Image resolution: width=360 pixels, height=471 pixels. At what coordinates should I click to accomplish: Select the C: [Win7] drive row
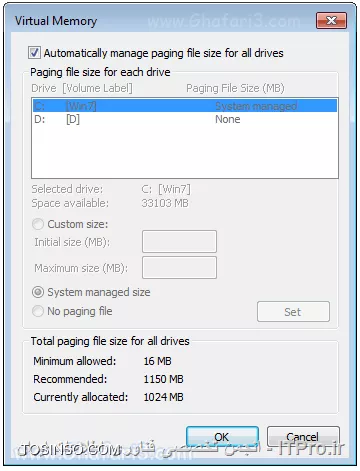pyautogui.click(x=185, y=106)
